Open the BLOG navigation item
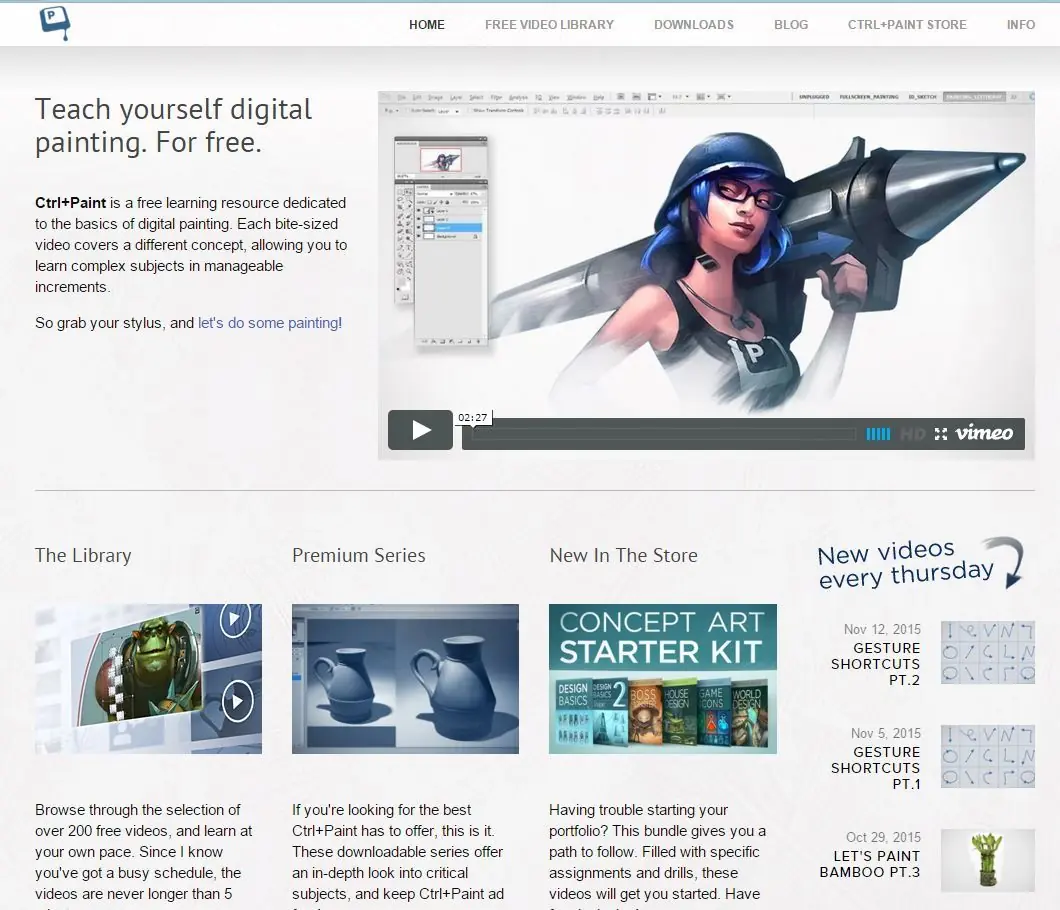1060x910 pixels. [x=791, y=25]
